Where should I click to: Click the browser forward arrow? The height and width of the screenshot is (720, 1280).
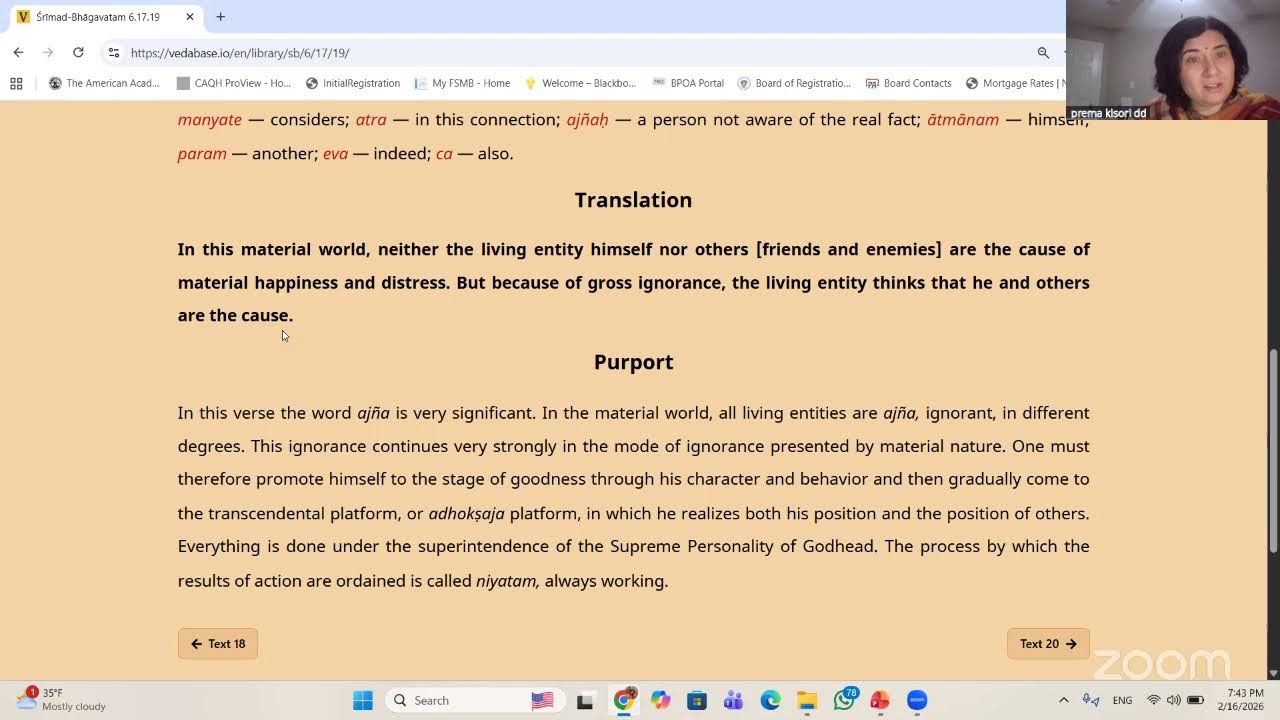48,52
